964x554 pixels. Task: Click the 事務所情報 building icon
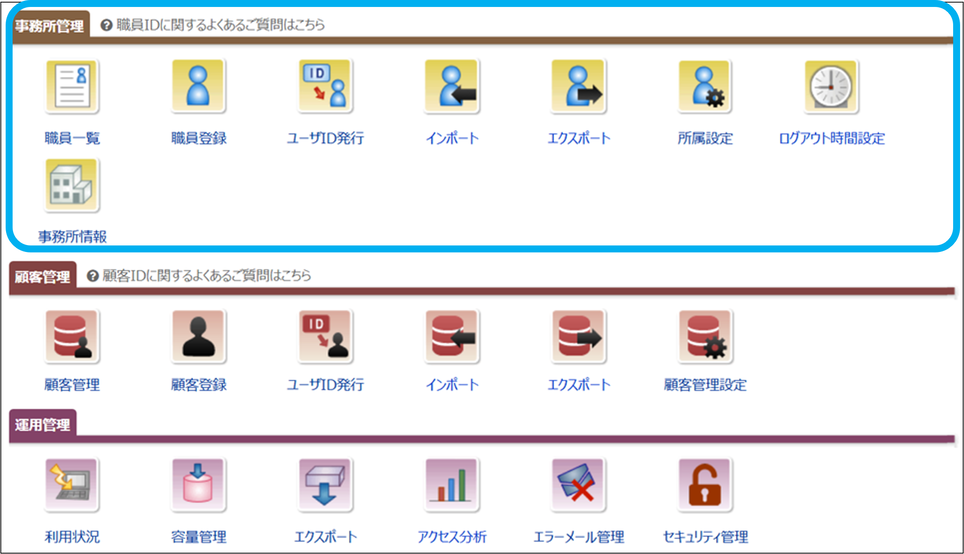tap(72, 186)
